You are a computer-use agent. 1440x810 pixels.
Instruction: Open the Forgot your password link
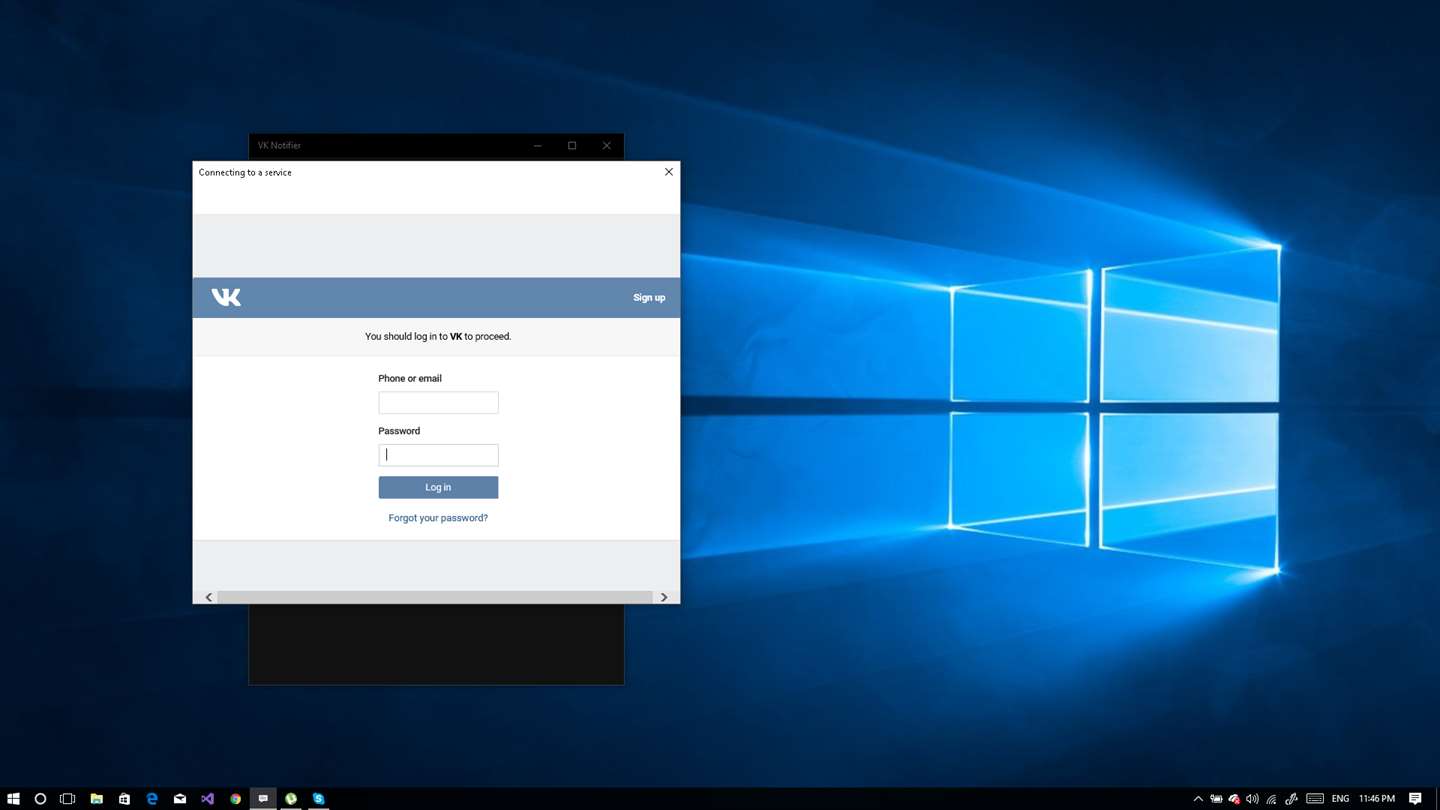pyautogui.click(x=438, y=518)
